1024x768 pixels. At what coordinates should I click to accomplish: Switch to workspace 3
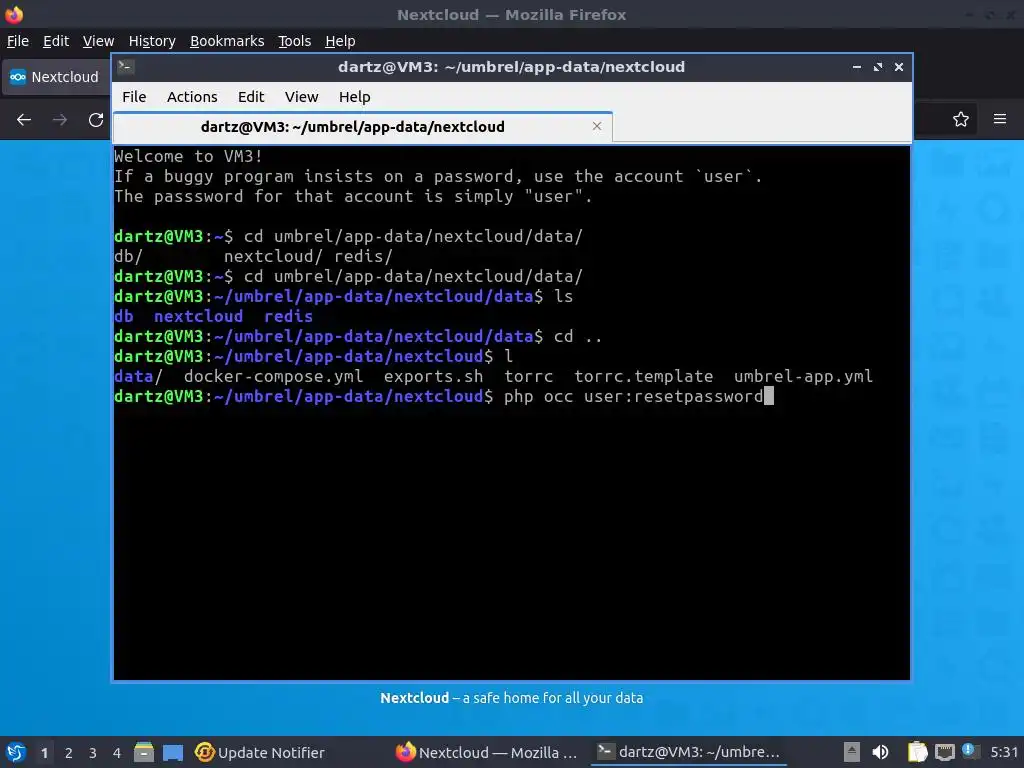click(x=93, y=753)
